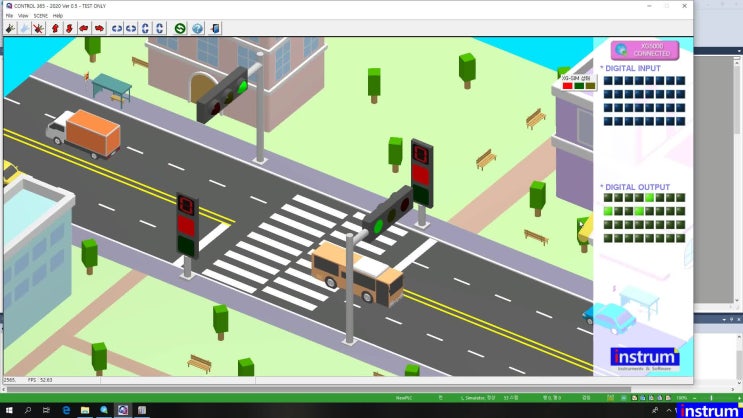Click the second blue horizontal rotate icon
743x418 pixels.
[131, 28]
